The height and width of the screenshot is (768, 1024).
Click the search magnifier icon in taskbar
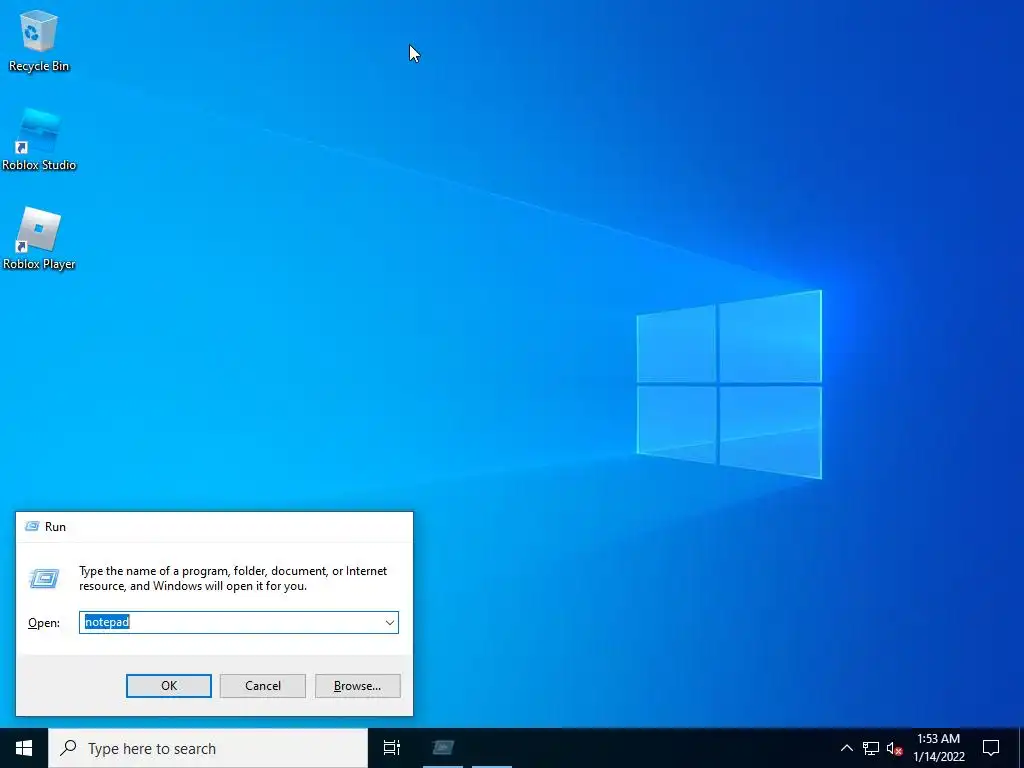point(68,748)
